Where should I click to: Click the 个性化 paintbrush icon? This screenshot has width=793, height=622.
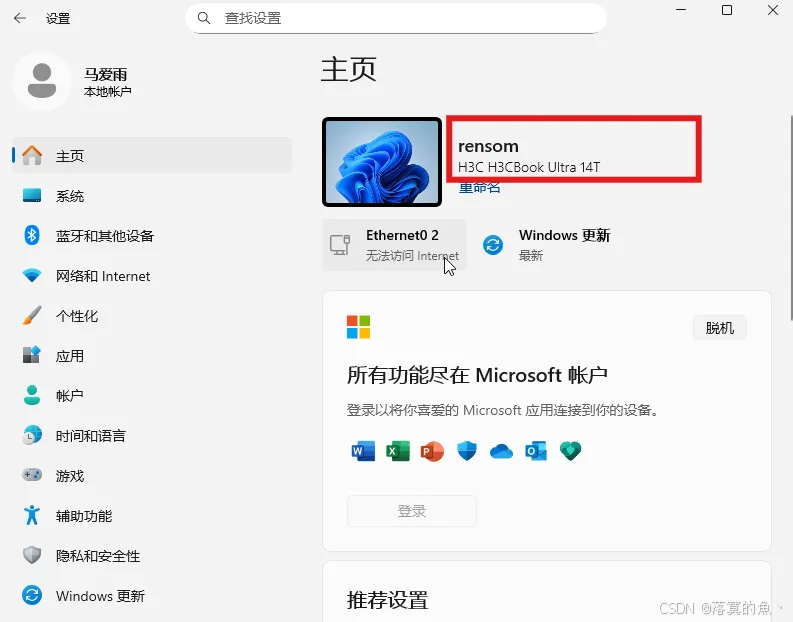coord(32,316)
